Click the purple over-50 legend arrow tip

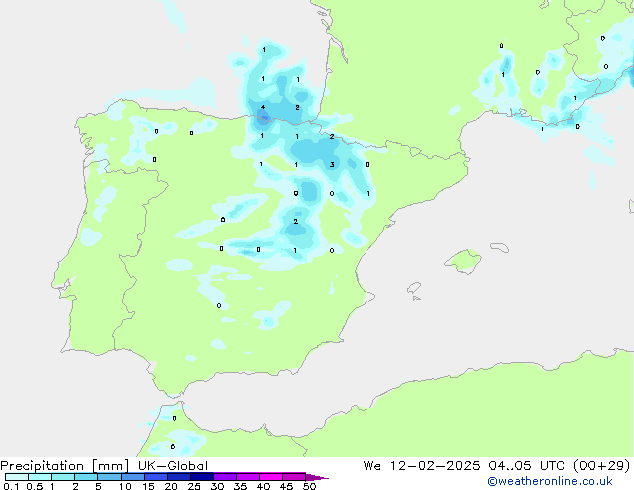(x=317, y=477)
